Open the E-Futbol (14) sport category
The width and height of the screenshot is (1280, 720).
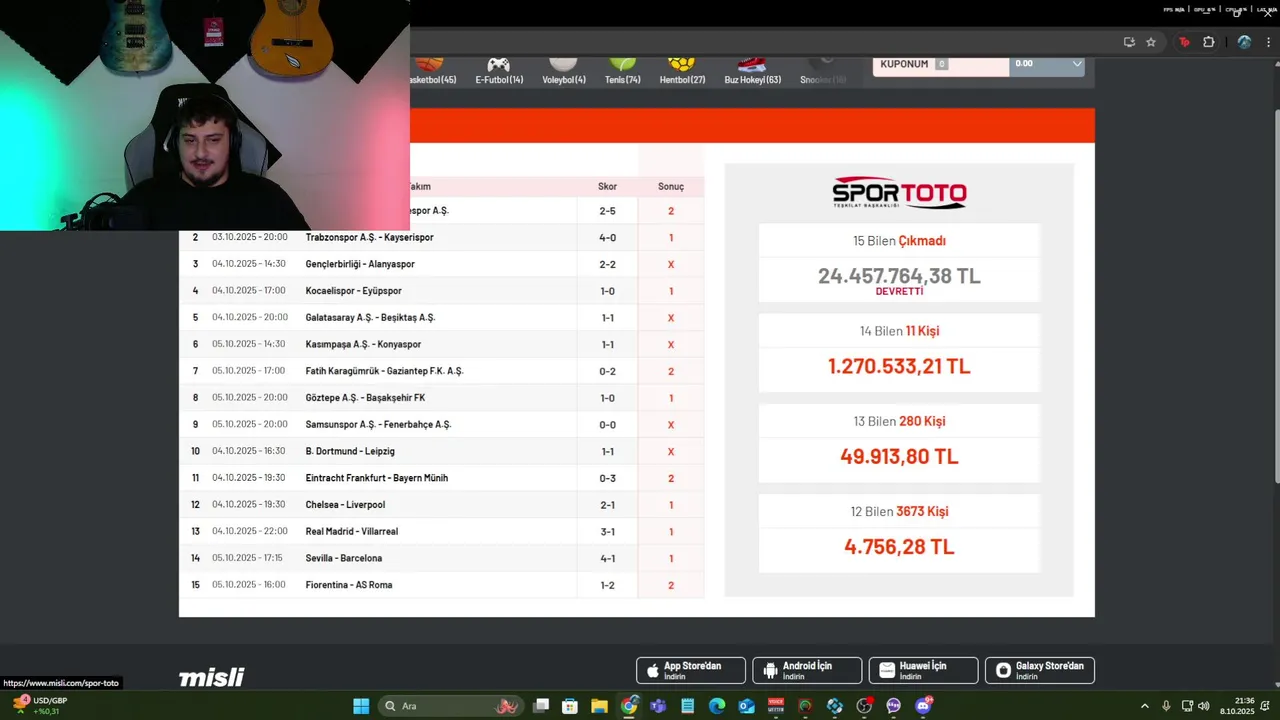click(x=499, y=71)
